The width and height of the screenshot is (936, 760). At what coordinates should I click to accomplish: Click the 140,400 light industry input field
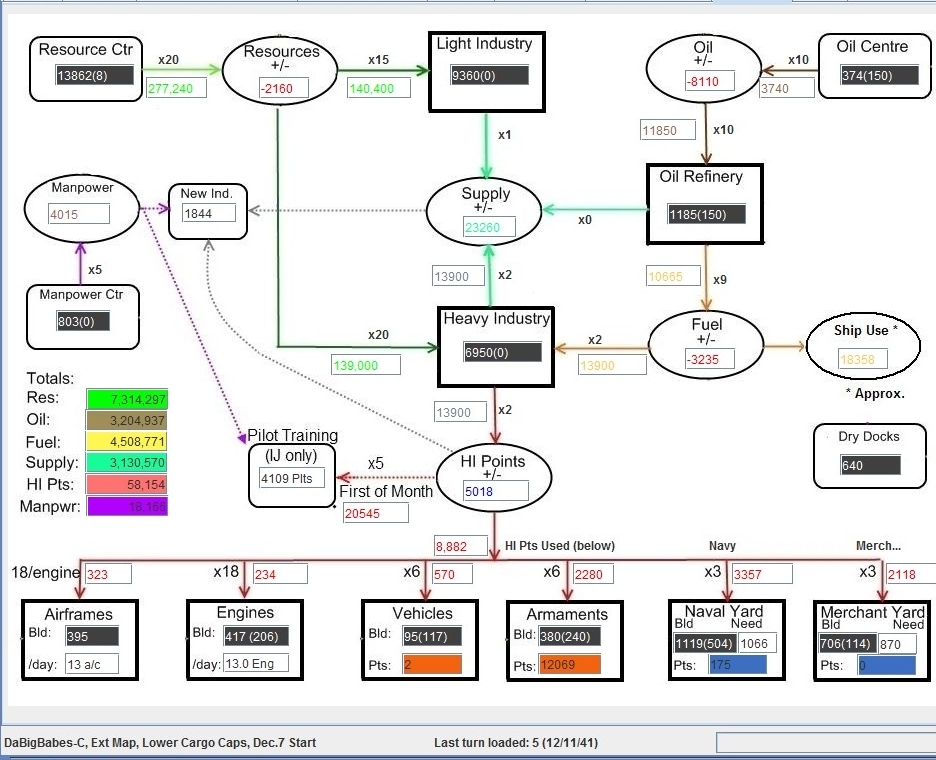379,88
